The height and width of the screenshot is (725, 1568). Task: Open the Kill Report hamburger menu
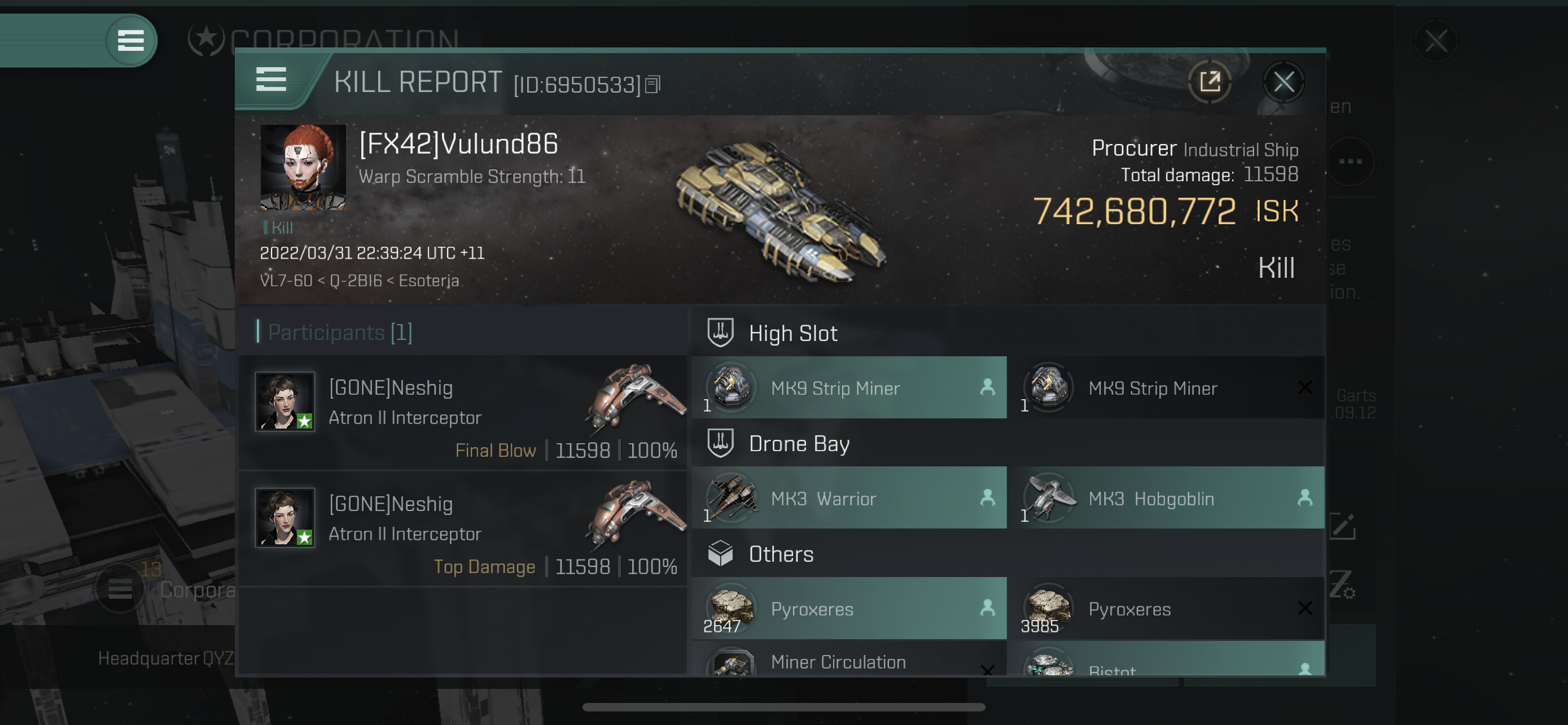(271, 80)
